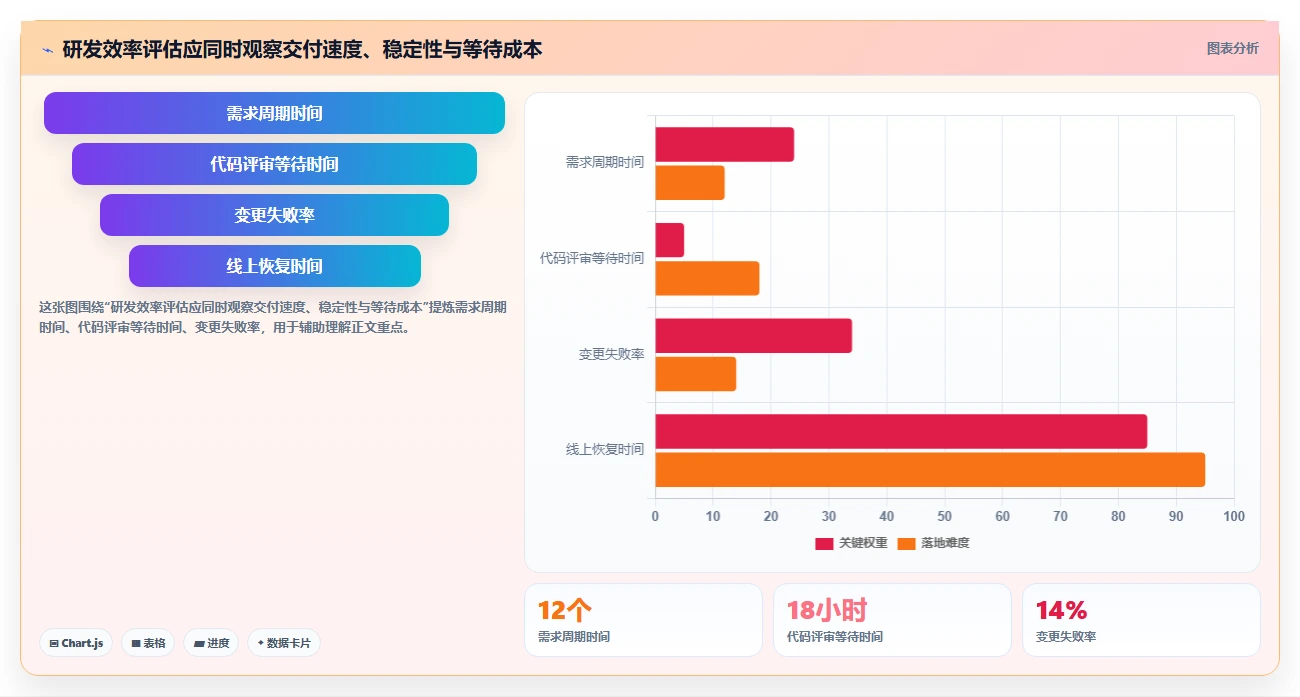
Task: Open the 12个 data card
Action: click(643, 620)
